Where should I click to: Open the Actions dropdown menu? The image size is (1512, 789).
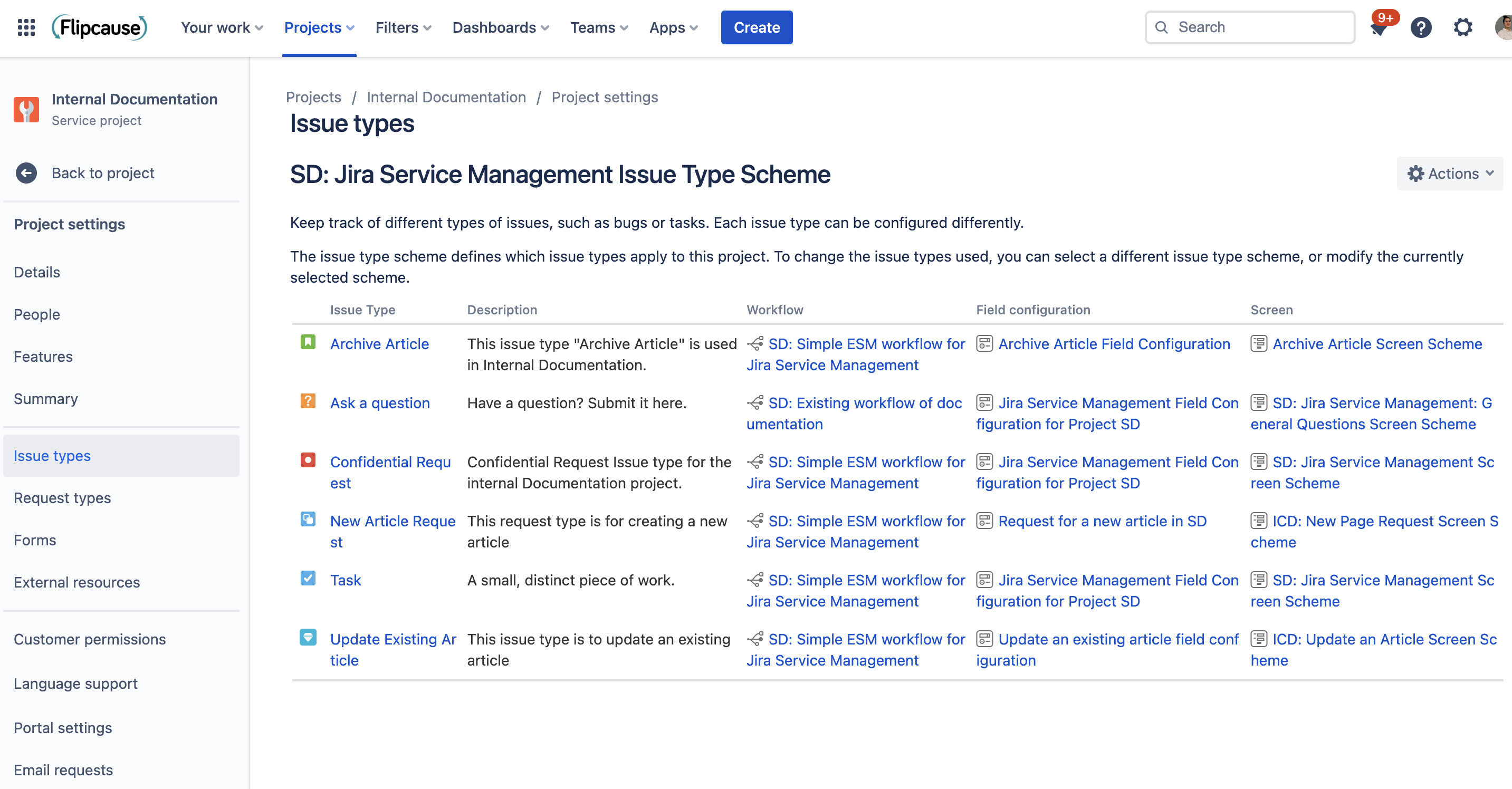pos(1450,174)
